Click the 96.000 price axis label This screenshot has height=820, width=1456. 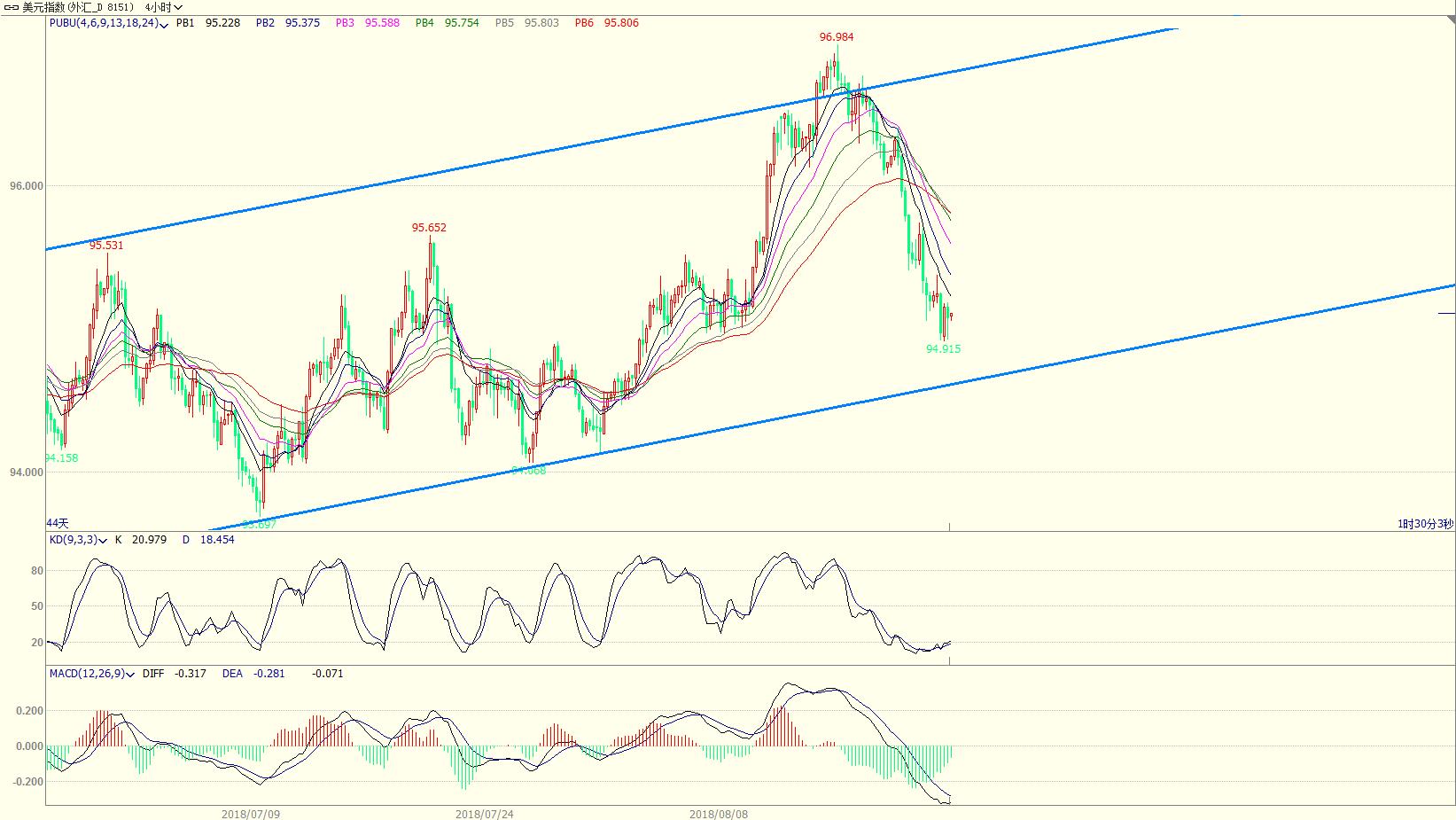pos(27,186)
